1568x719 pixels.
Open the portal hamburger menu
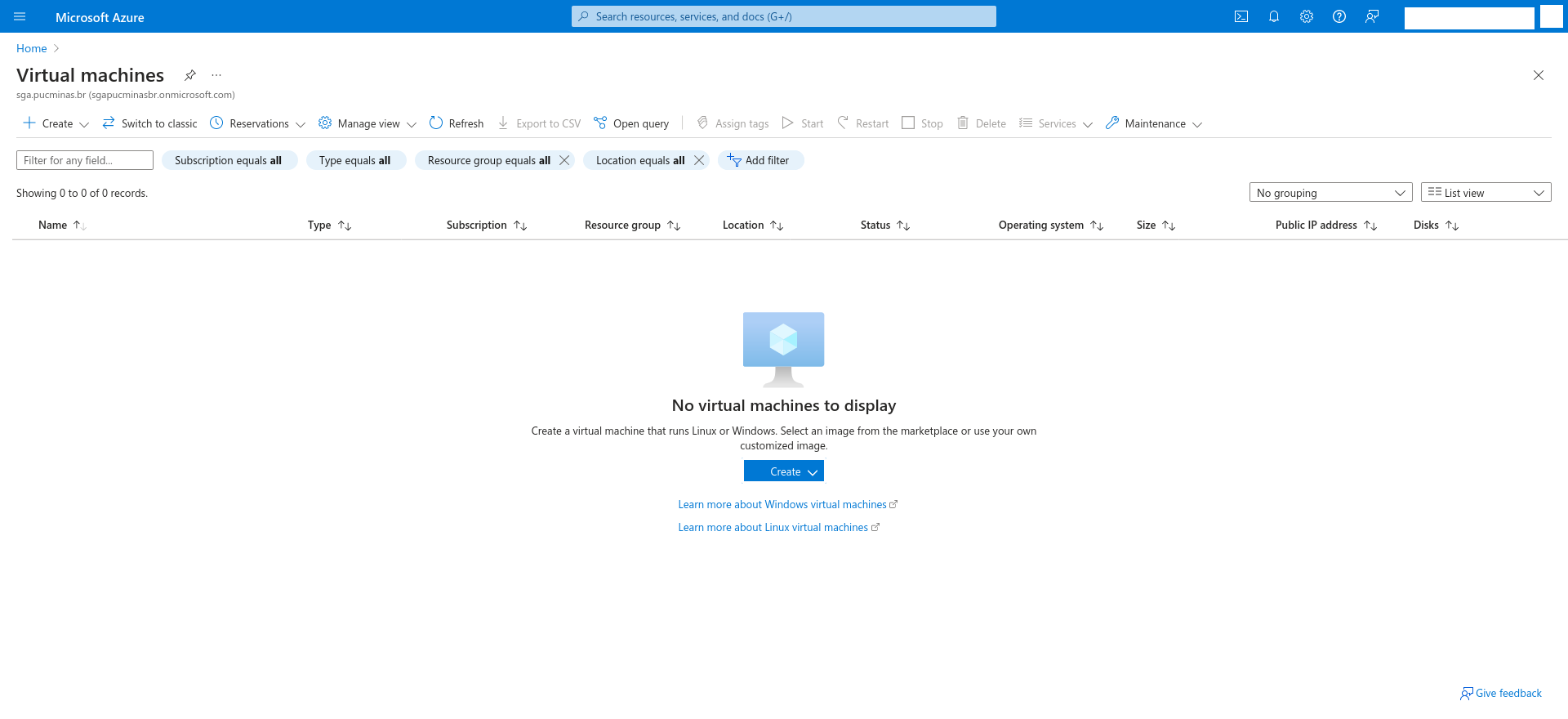(20, 16)
